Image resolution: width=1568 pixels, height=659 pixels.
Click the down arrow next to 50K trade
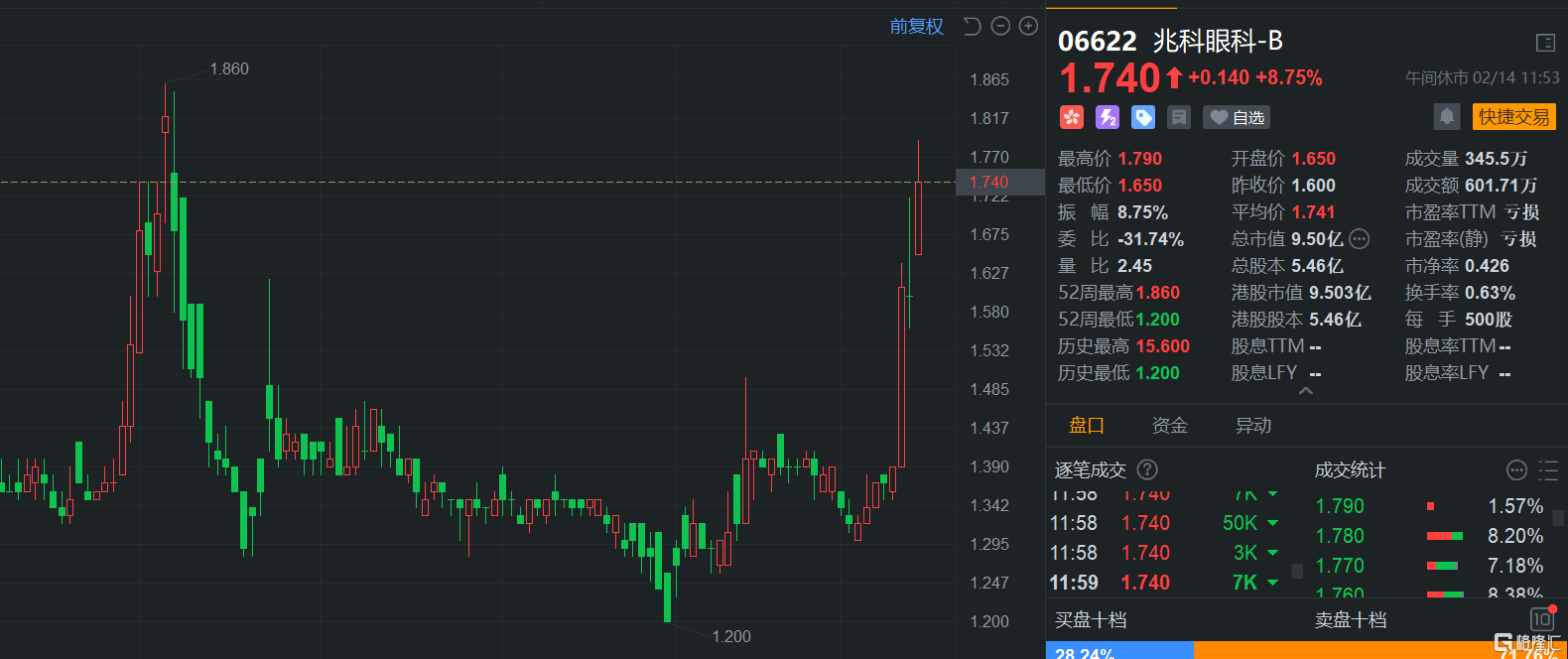pos(1273,523)
